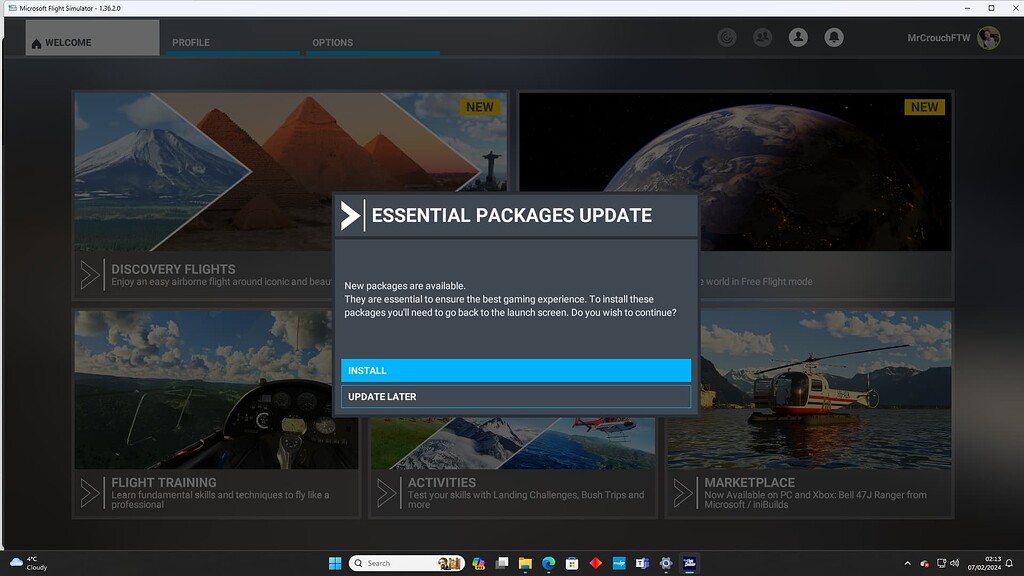Open the notifications bell icon
1024x576 pixels.
pyautogui.click(x=834, y=37)
